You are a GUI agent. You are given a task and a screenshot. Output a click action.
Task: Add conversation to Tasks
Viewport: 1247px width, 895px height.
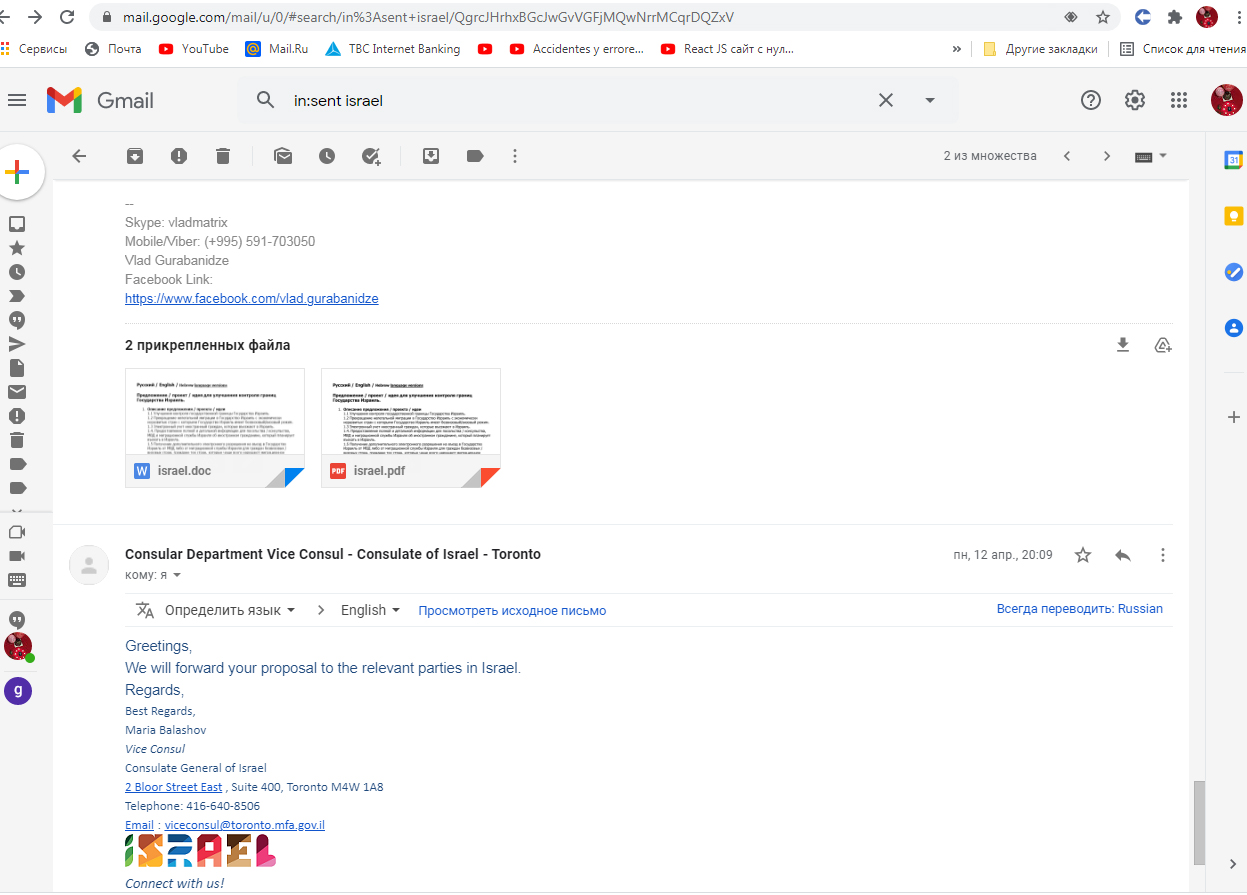coord(371,156)
